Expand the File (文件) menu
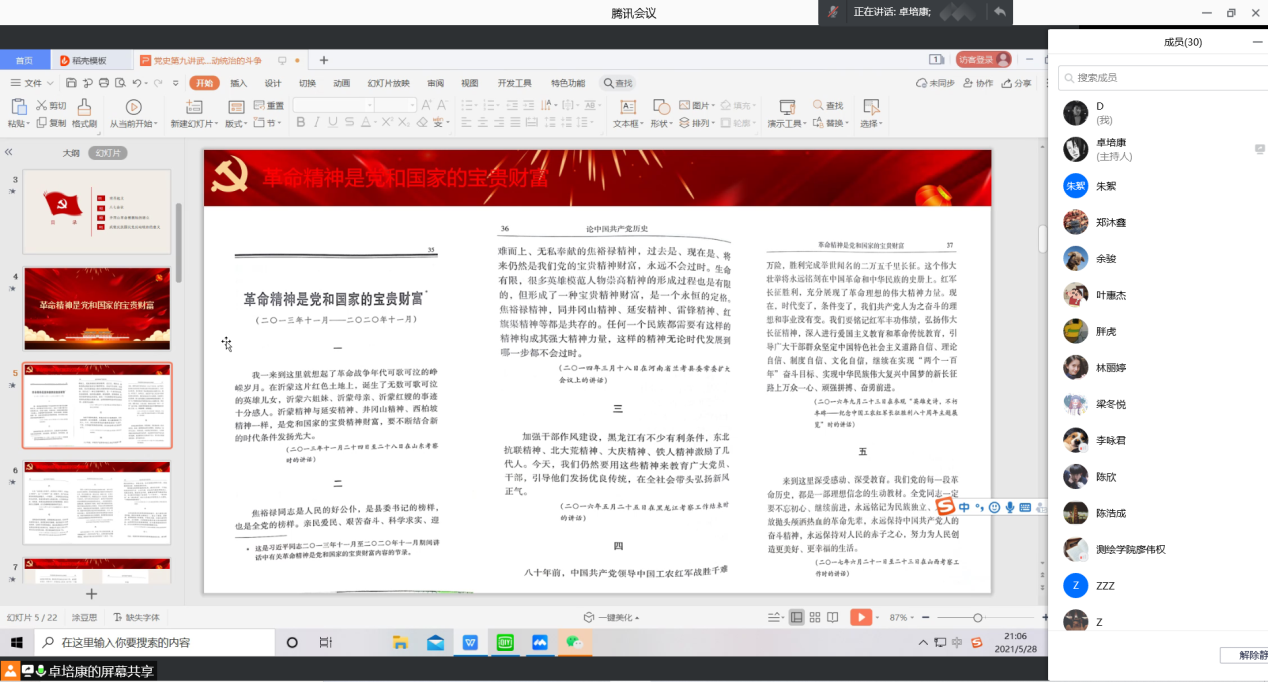Viewport: 1268px width, 682px height. [x=32, y=83]
